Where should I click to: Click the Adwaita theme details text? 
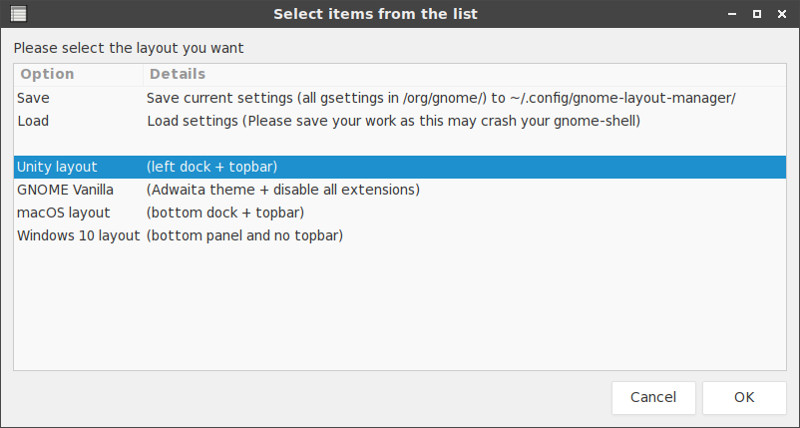tap(283, 190)
